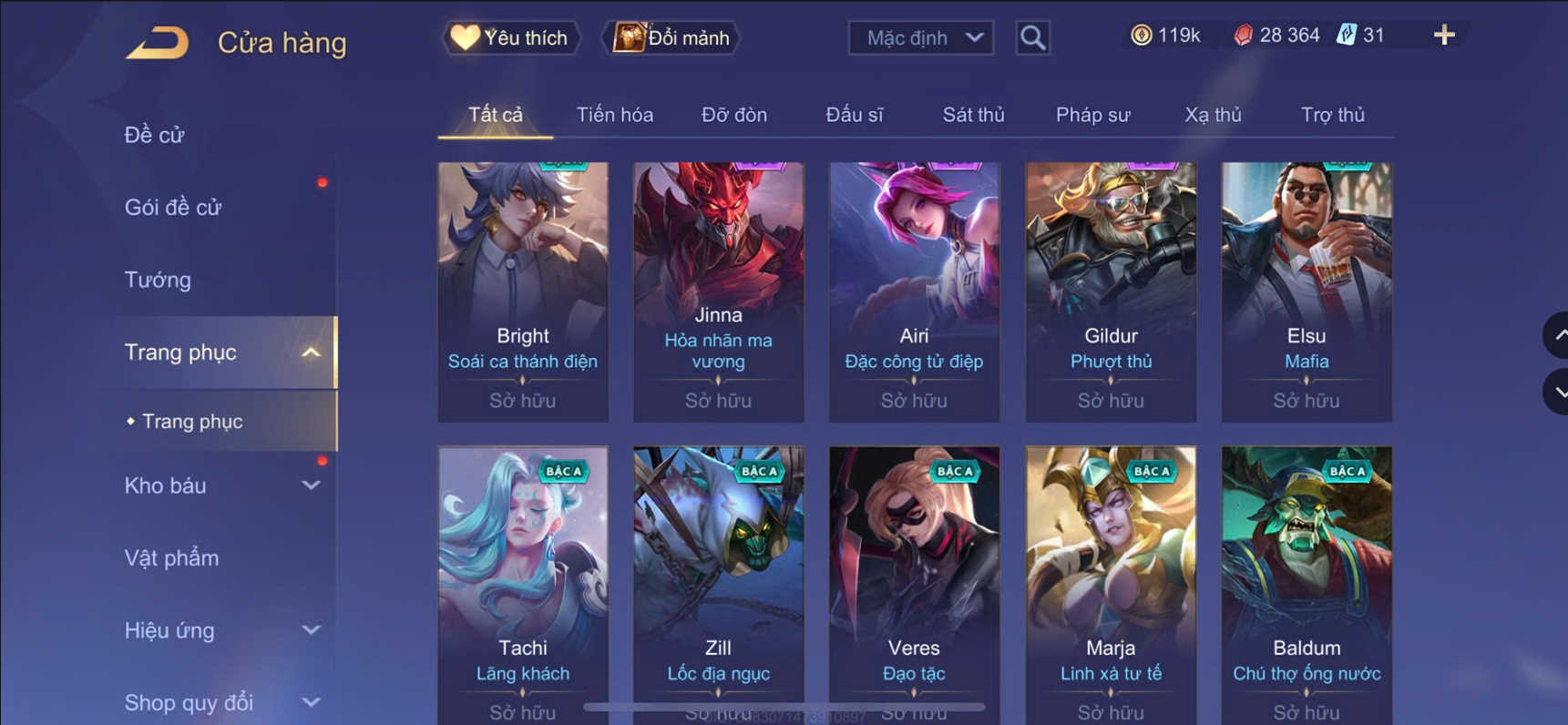Click the Đổi mảnh fragment exchange icon

628,37
